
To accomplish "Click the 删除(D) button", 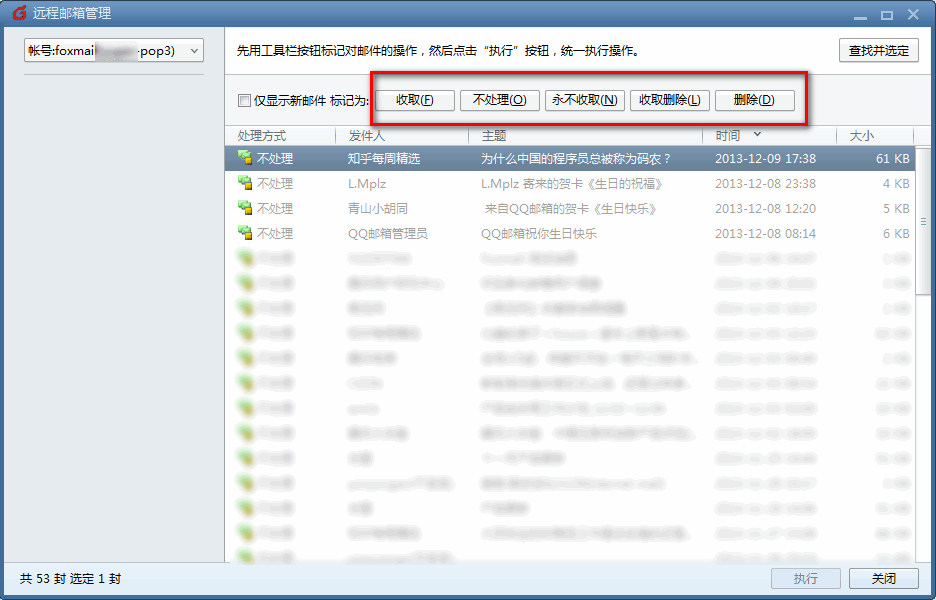I will click(754, 100).
